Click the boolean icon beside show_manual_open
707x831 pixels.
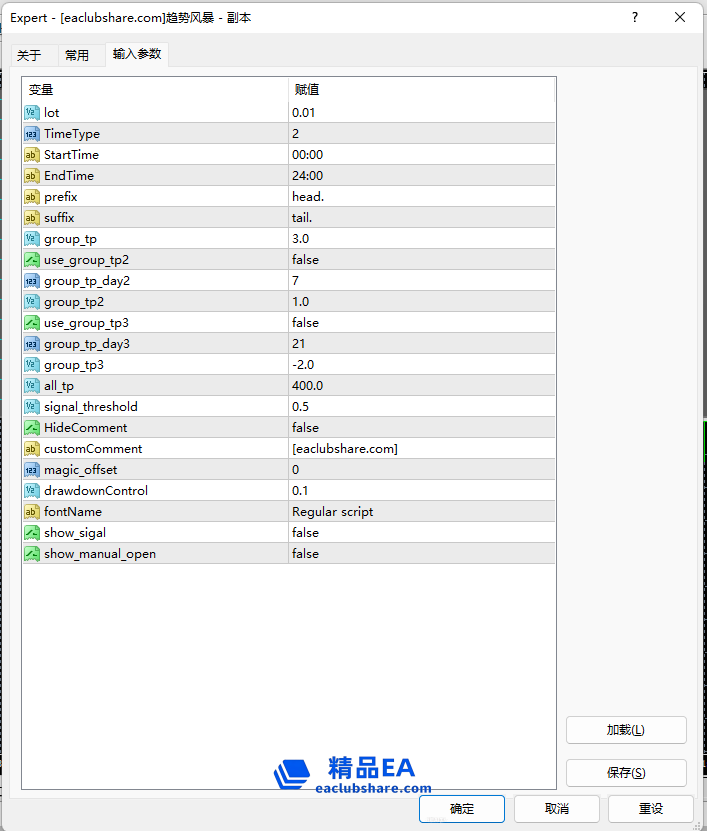pyautogui.click(x=31, y=554)
